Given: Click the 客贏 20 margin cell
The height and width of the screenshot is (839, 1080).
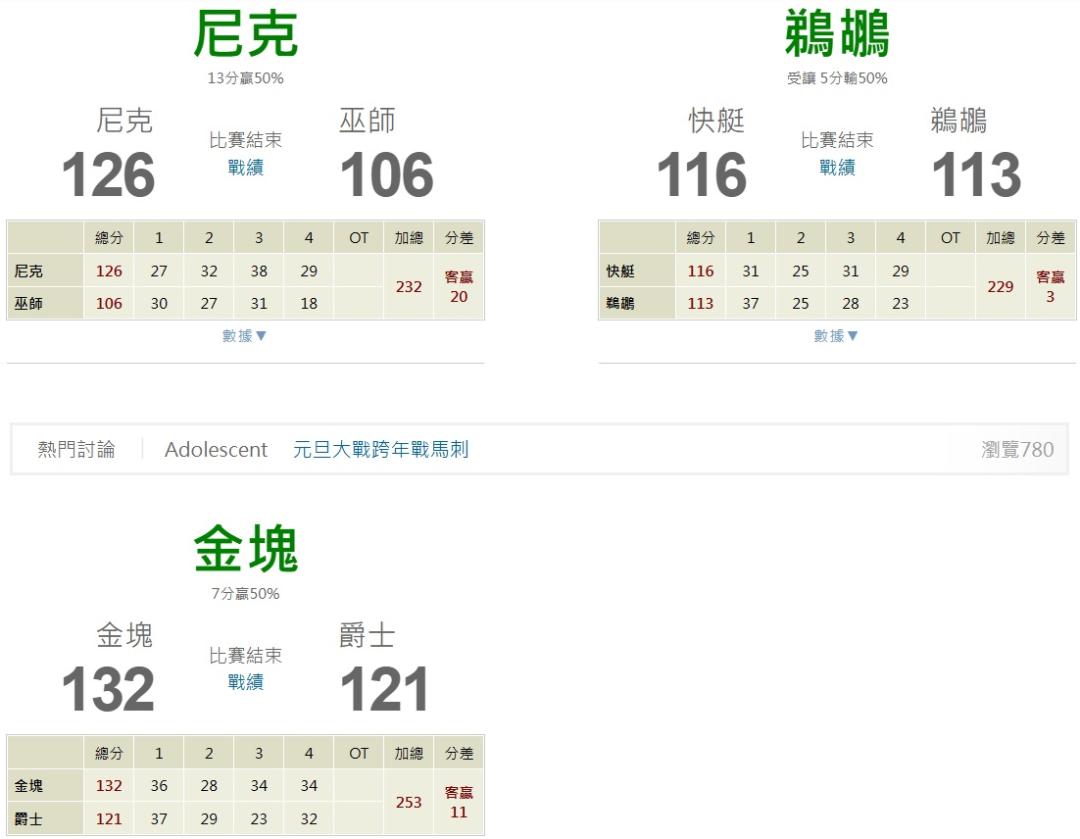Looking at the screenshot, I should pyautogui.click(x=459, y=287).
